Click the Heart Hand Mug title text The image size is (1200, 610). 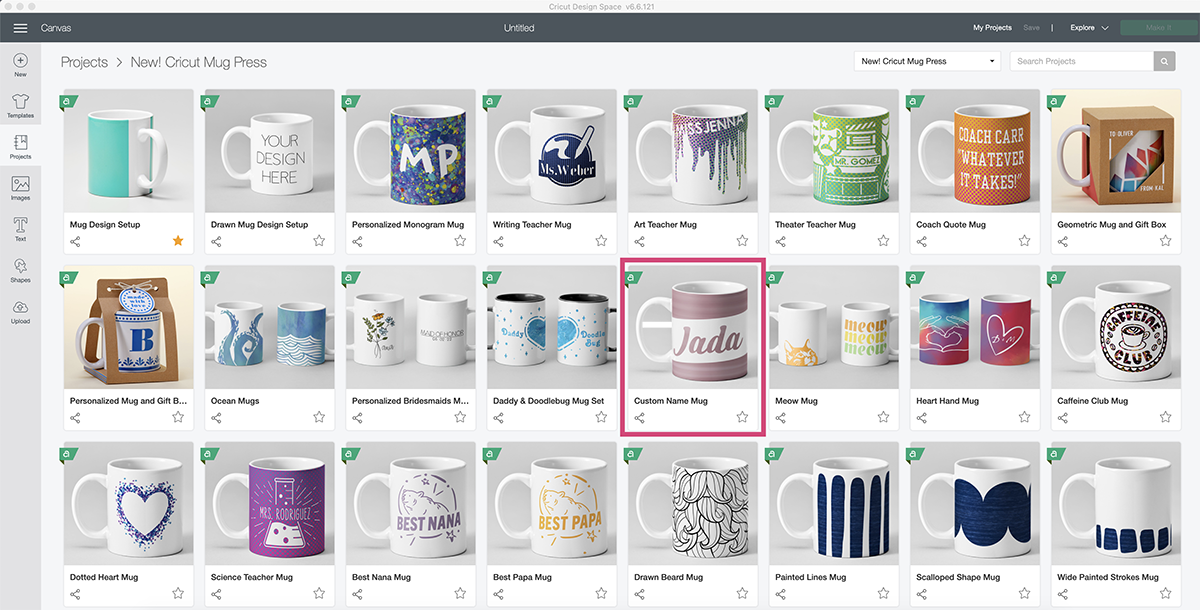coord(947,401)
